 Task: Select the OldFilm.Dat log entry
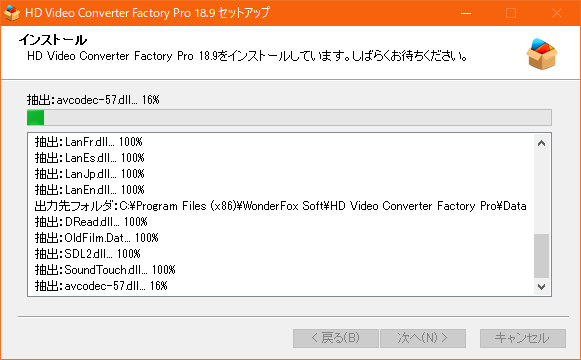pos(96,238)
